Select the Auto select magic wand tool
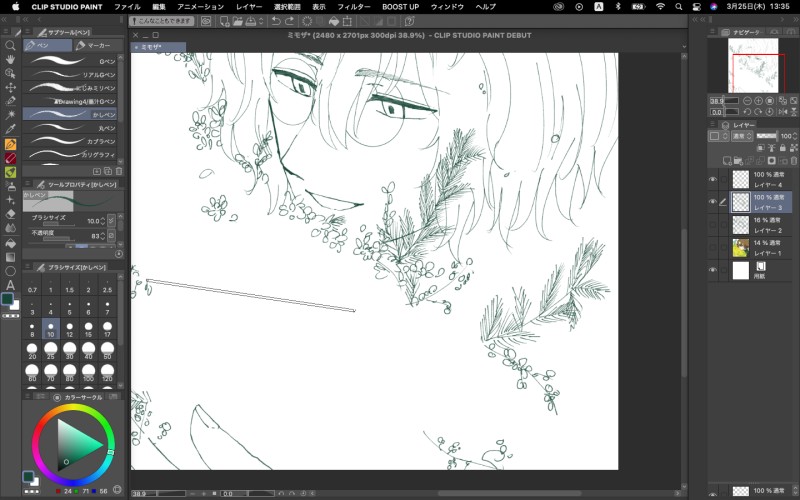800x500 pixels. click(x=10, y=114)
